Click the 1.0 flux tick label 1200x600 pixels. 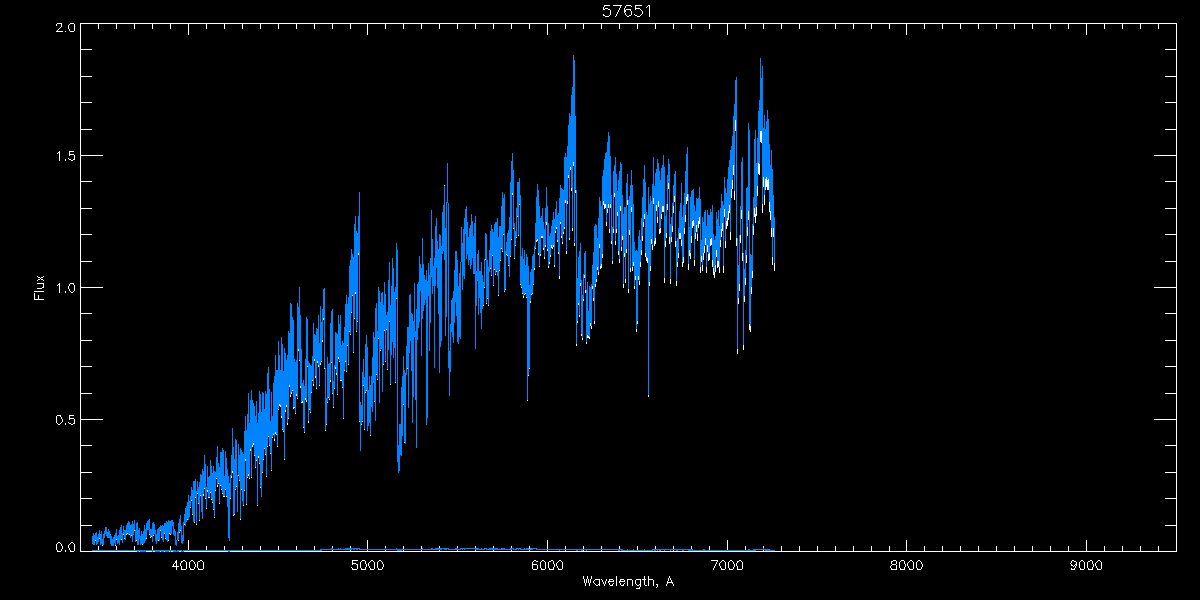(66, 288)
